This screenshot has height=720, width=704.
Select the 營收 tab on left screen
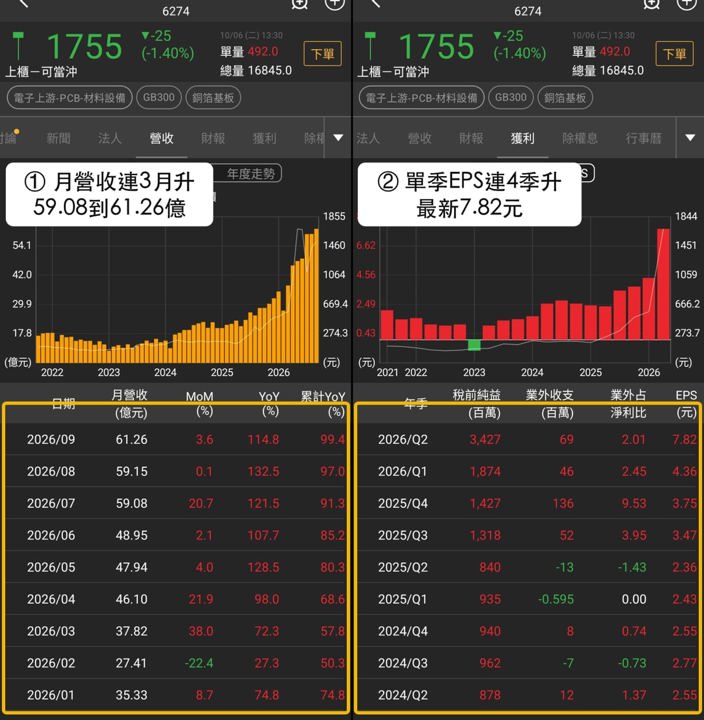point(161,138)
